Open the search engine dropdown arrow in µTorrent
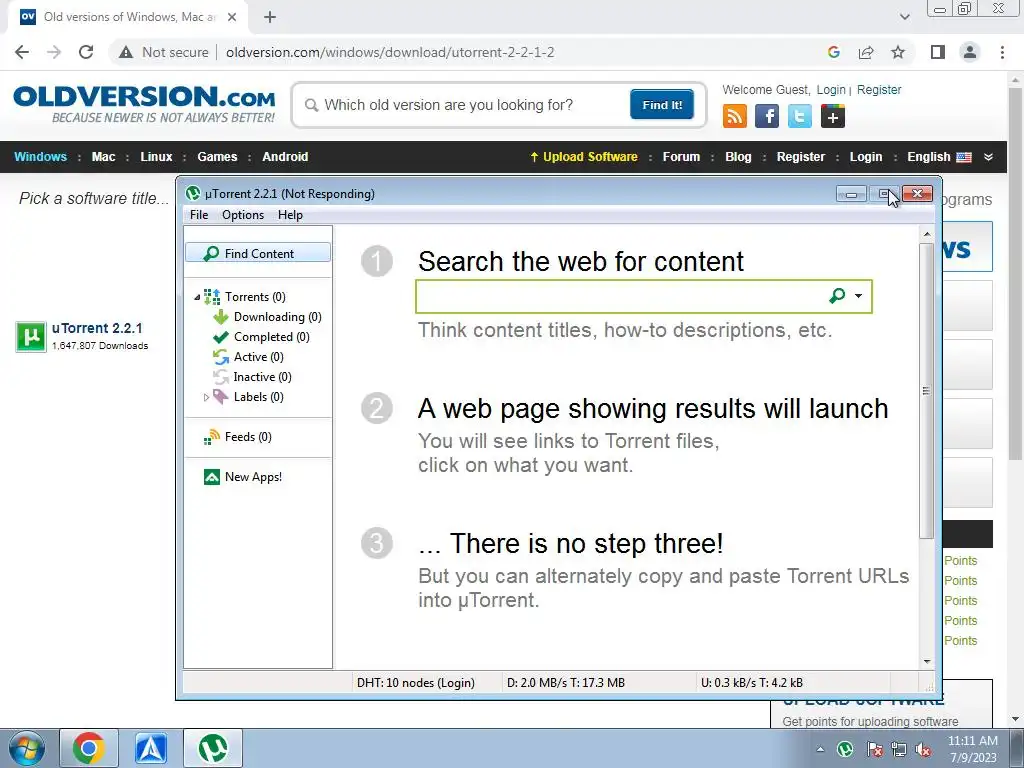 858,296
